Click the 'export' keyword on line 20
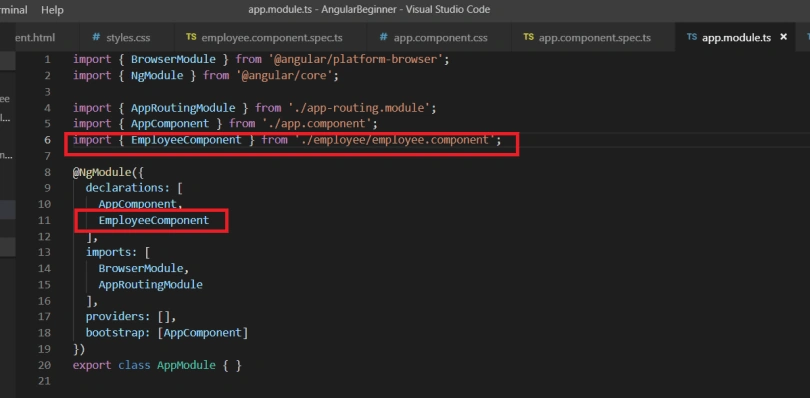This screenshot has width=810, height=398. click(x=92, y=365)
